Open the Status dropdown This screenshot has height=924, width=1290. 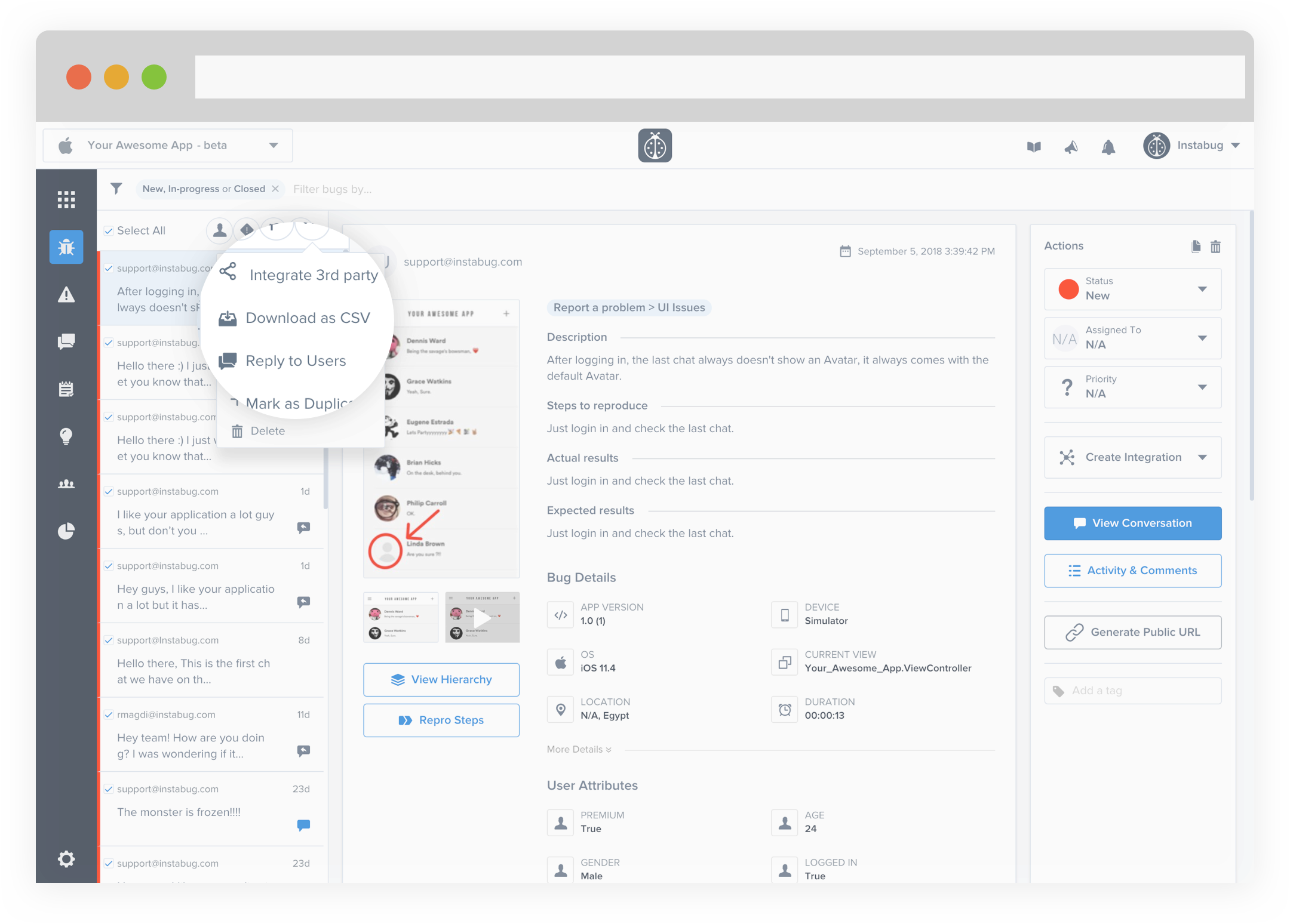point(1132,289)
